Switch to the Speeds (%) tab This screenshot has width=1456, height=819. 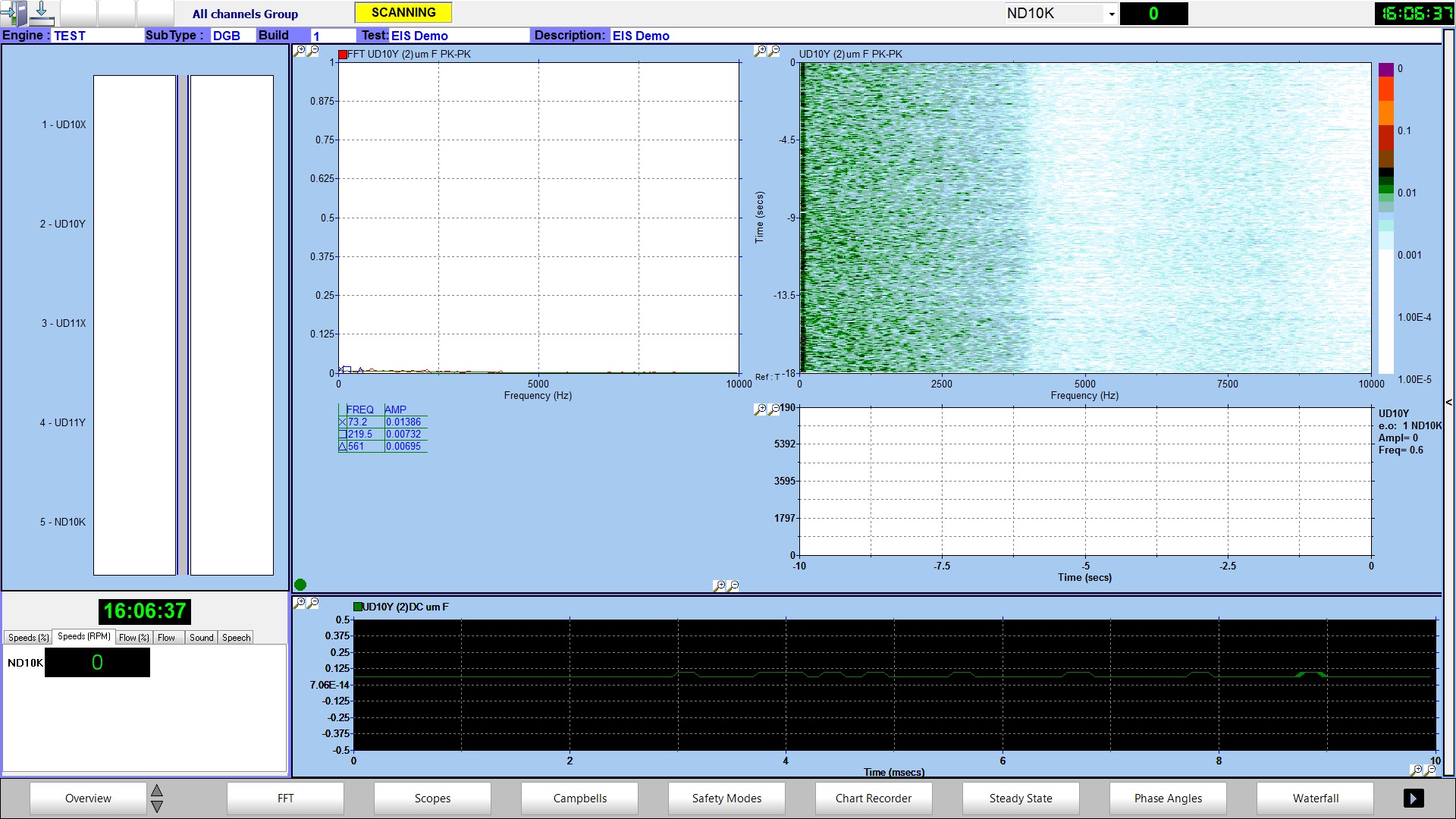[28, 638]
